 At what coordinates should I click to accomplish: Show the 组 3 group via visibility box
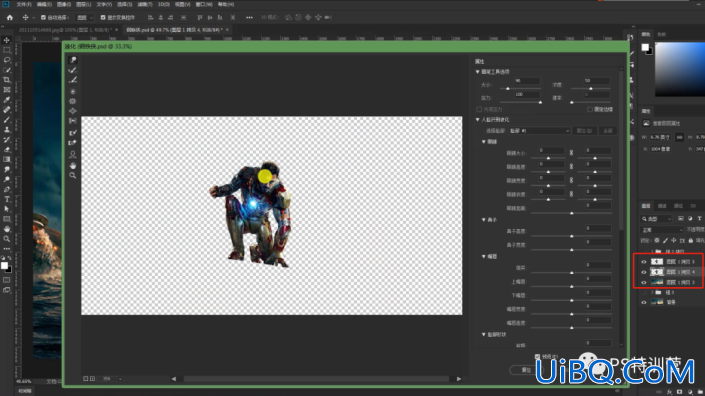(x=643, y=293)
